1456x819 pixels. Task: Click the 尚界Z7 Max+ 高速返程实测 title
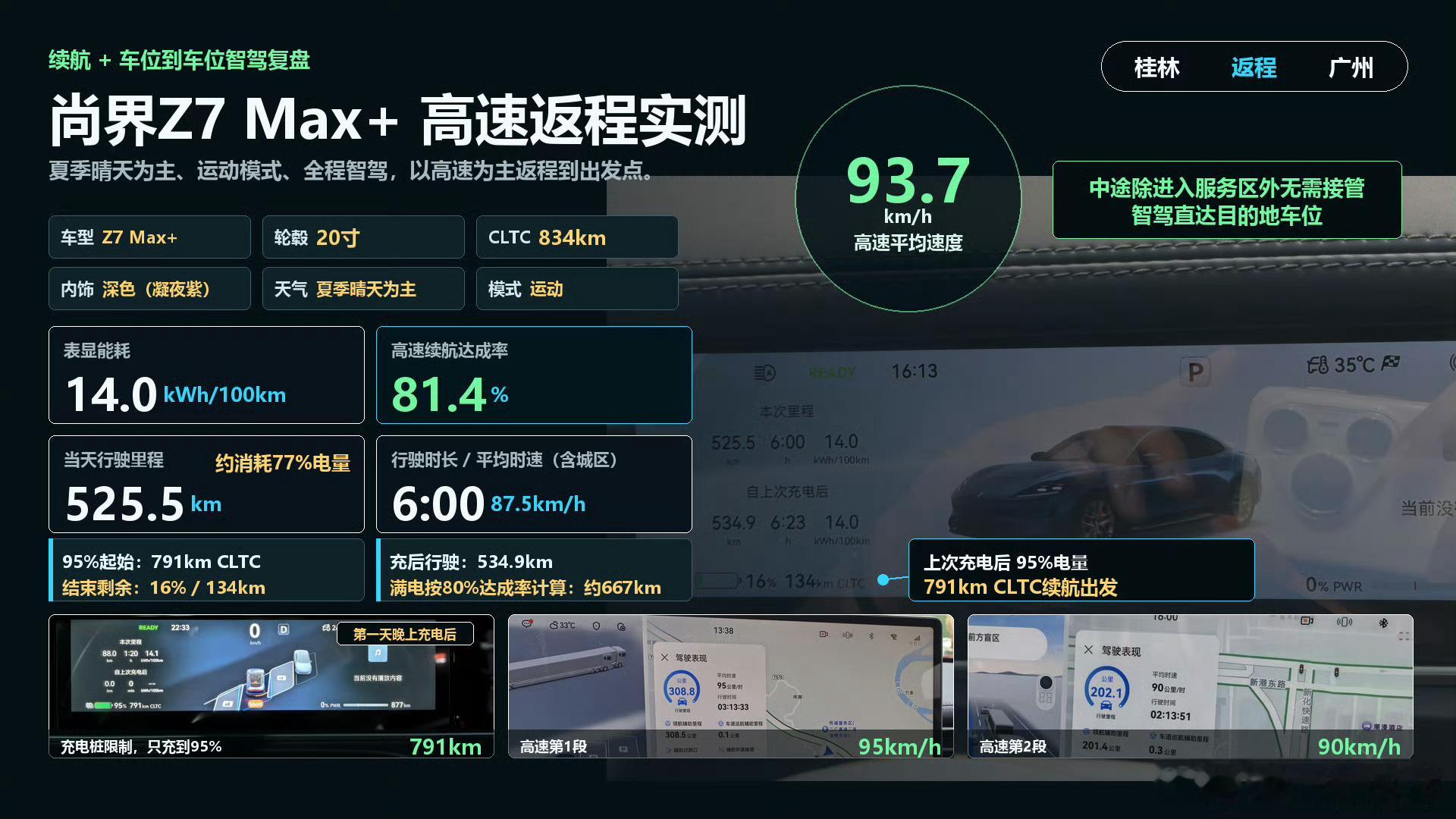click(398, 120)
